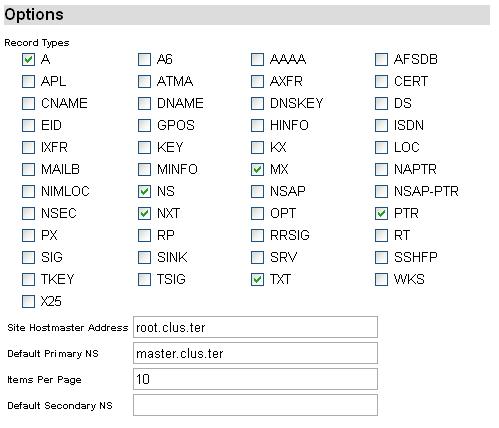Deselect the TXT record type checkbox
This screenshot has width=499, height=428.
[x=257, y=280]
